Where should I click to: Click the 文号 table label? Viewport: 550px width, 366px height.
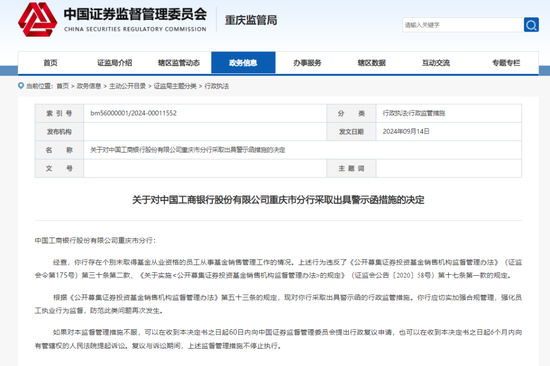click(59, 168)
